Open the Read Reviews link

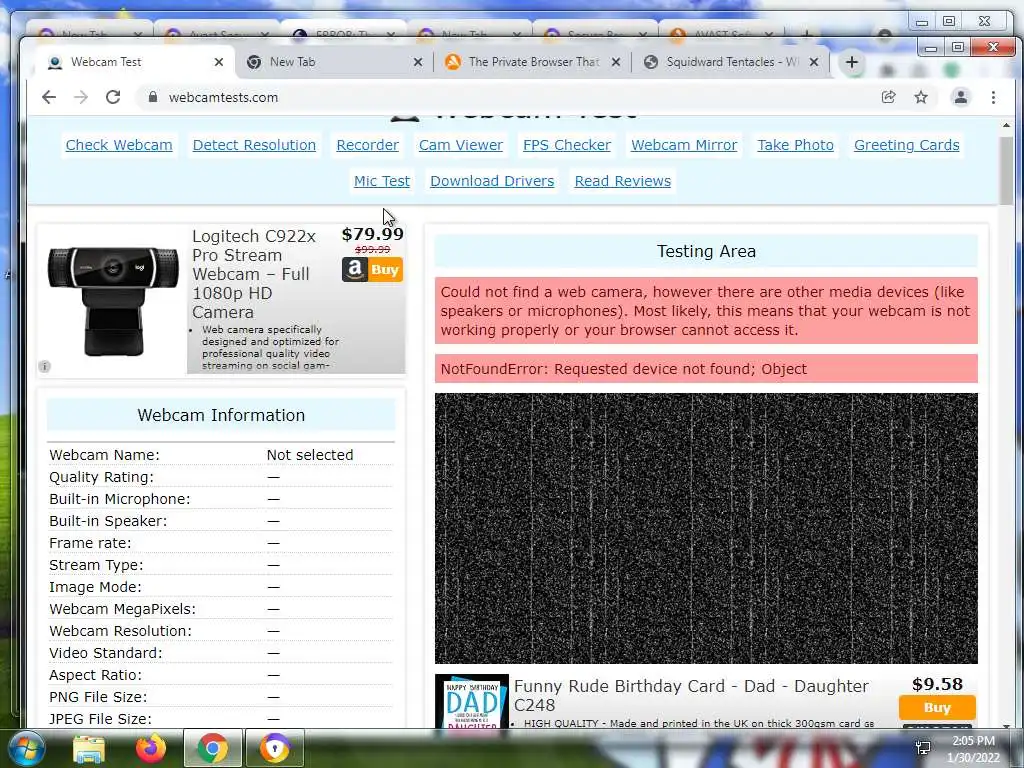tap(622, 181)
